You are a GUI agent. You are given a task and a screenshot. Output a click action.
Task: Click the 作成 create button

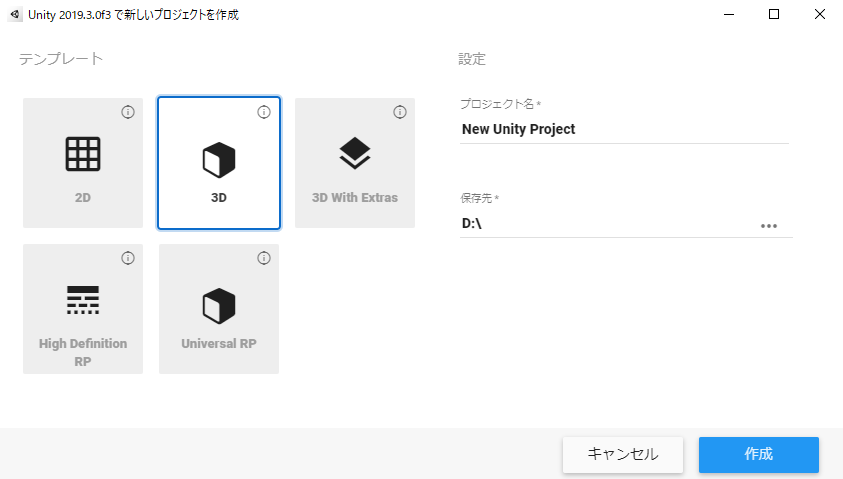pyautogui.click(x=759, y=454)
